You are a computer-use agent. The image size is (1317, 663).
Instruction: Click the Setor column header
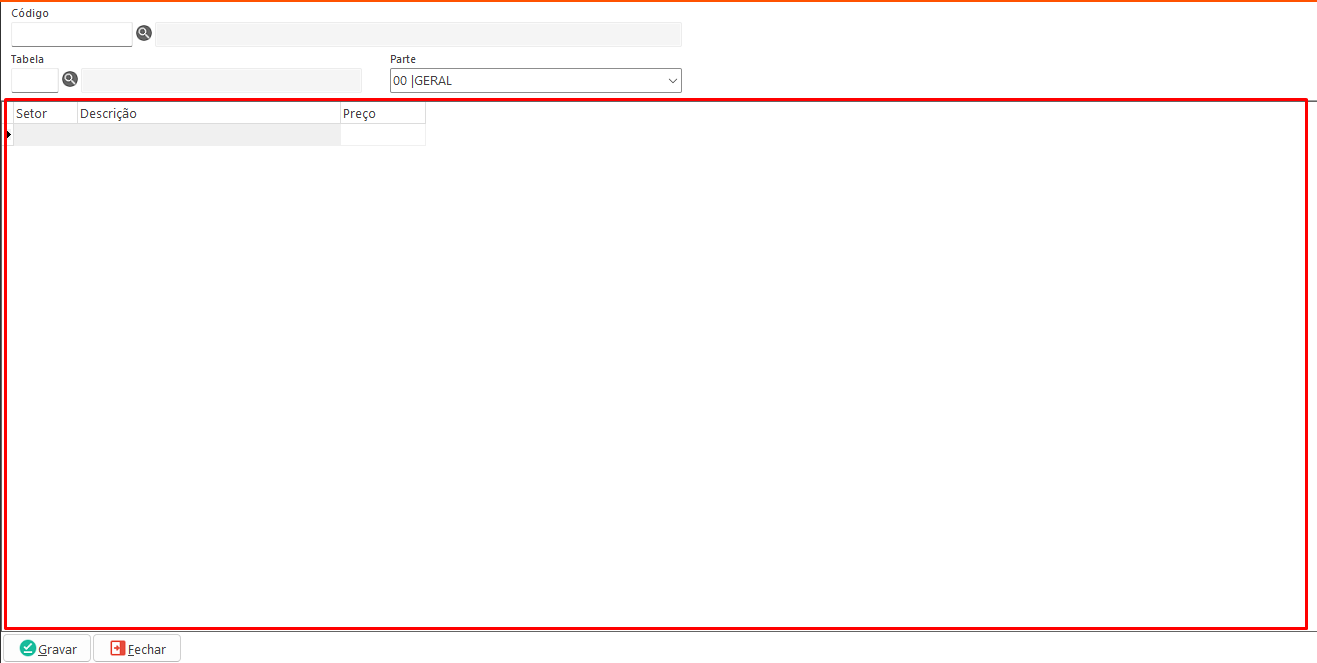point(45,114)
